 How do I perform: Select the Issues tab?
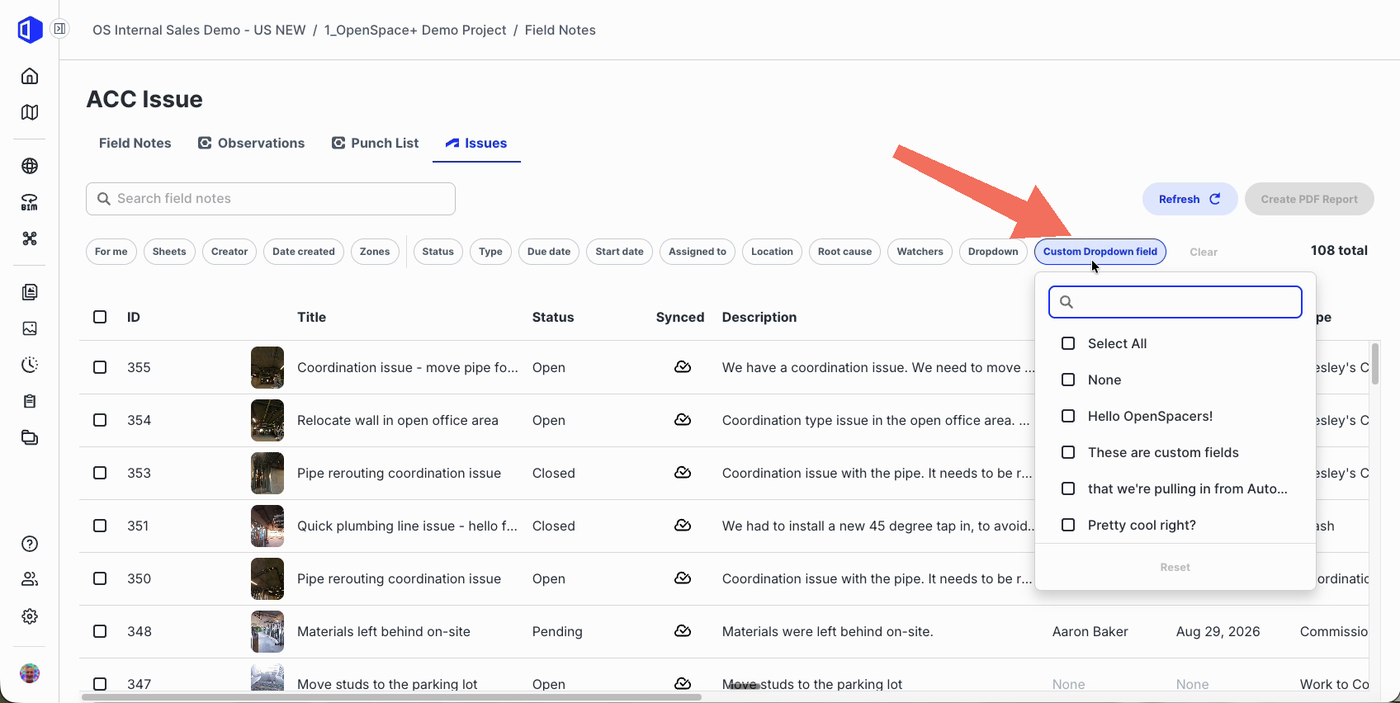[x=476, y=143]
